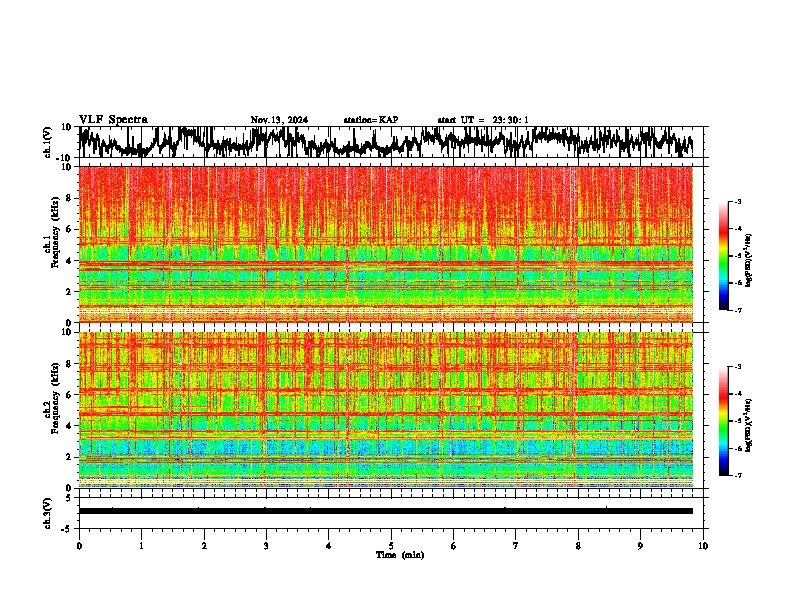Click the "6" kHz tick of ch.1 spectrogram
Viewport: 792px width, 612px height.
pyautogui.click(x=71, y=229)
